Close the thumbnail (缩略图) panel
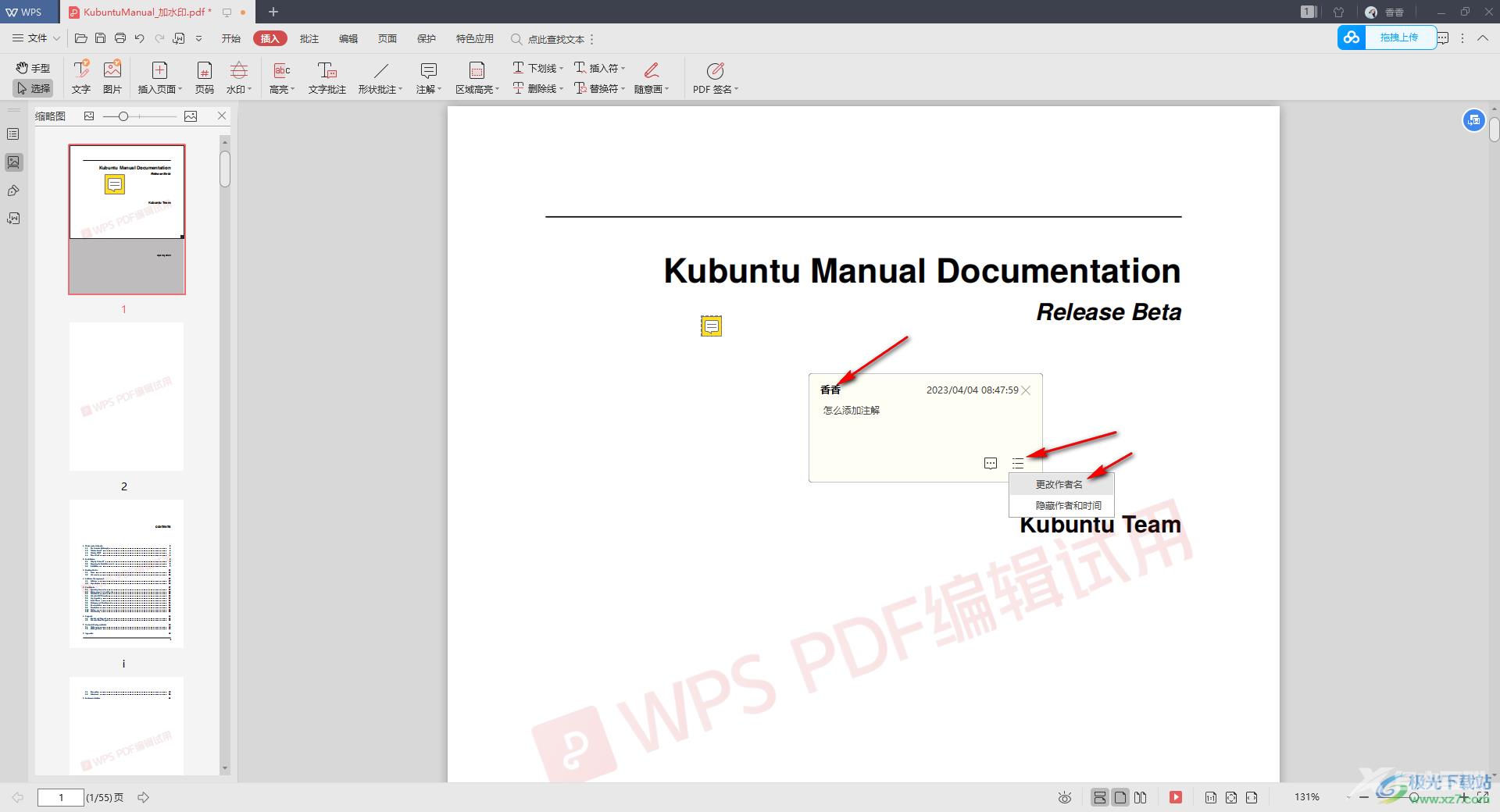This screenshot has width=1500, height=812. click(x=222, y=116)
